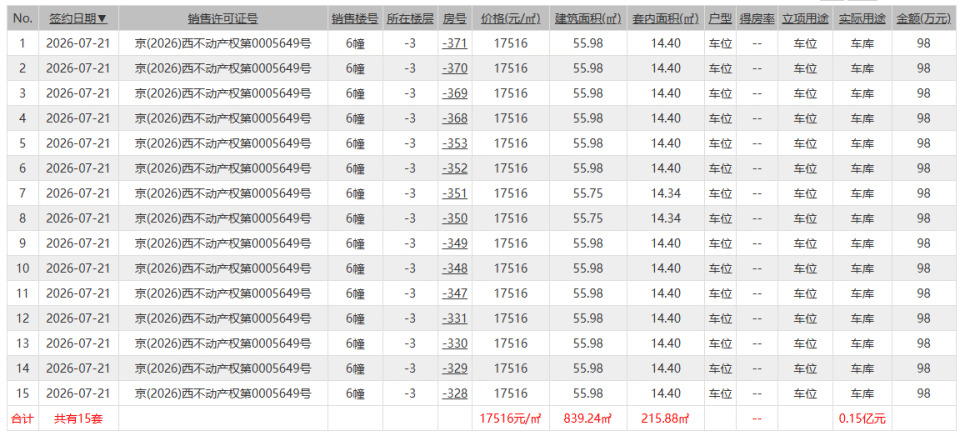Click 6幢 building in row 12
Viewport: 960px width, 436px height.
[354, 318]
